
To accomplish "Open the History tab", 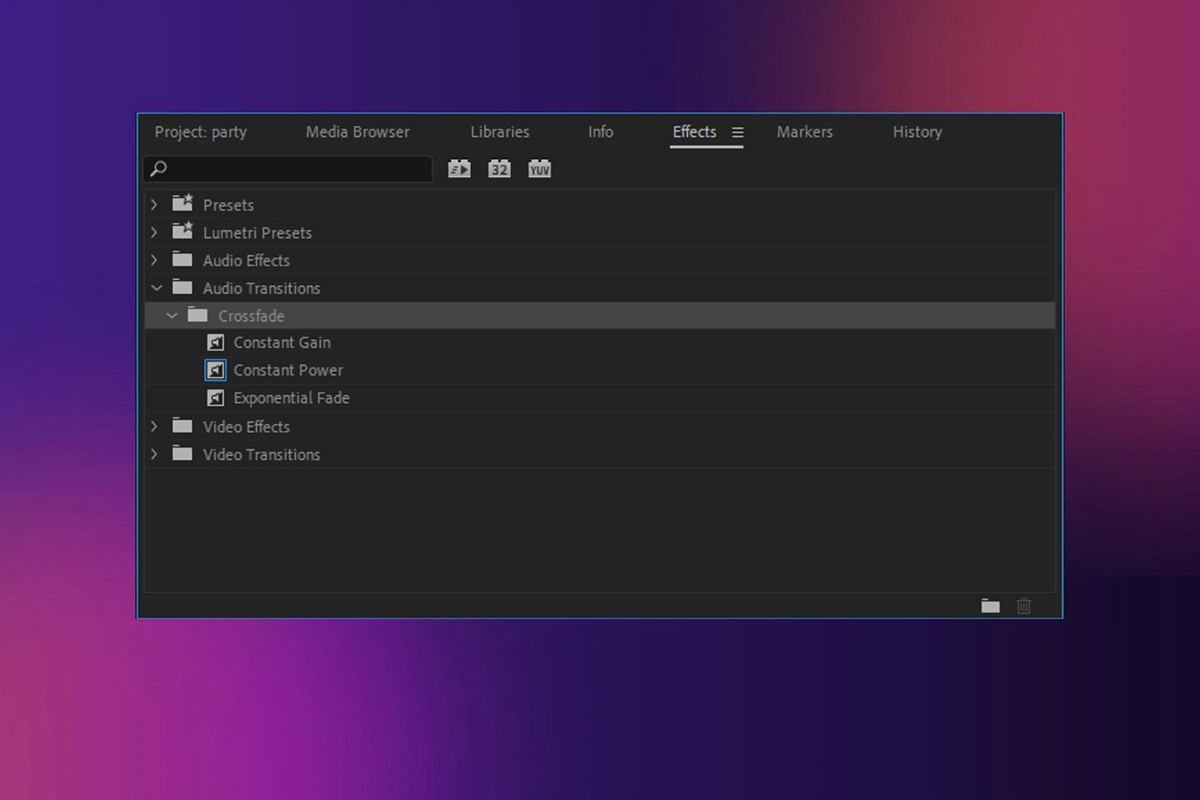I will (917, 132).
